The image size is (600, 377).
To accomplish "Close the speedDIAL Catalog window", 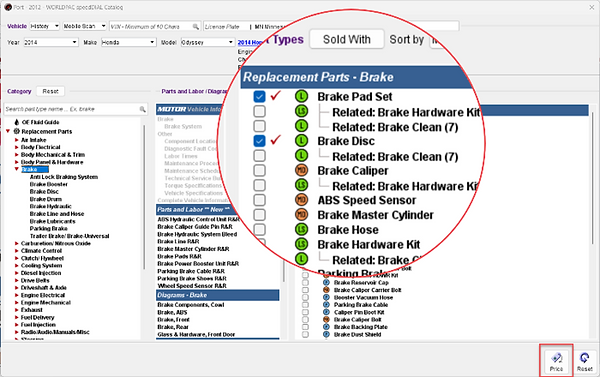I will [591, 7].
